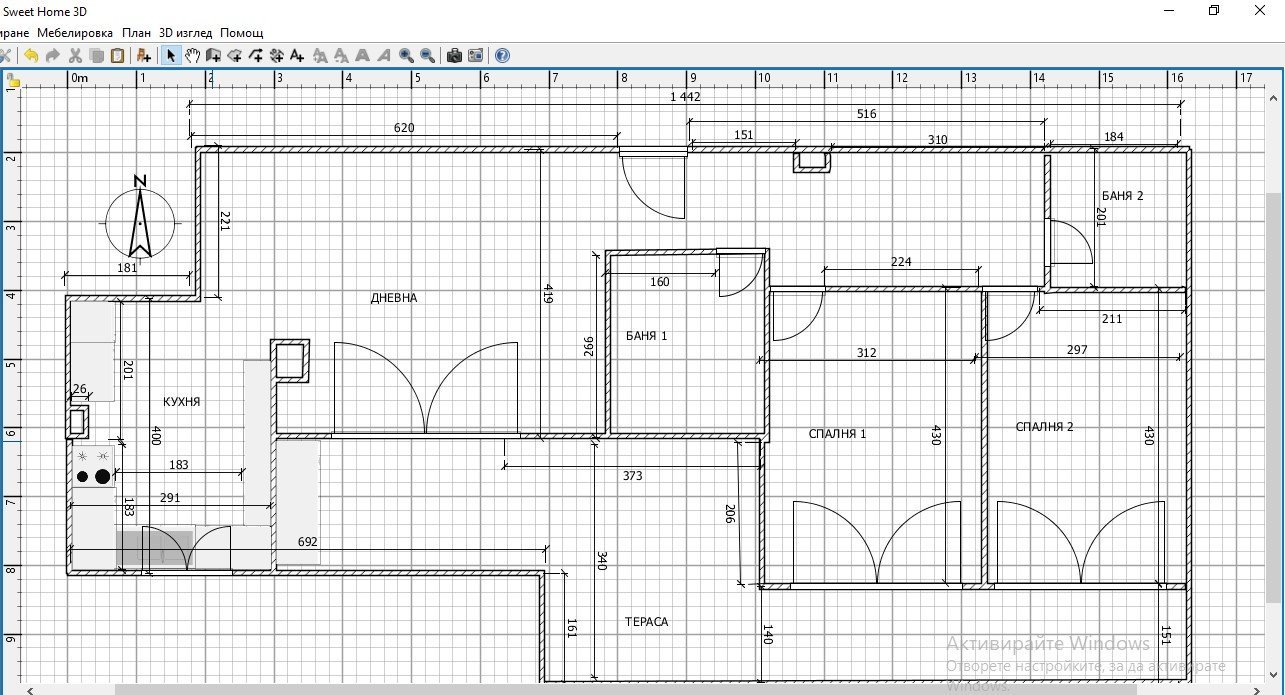Viewport: 1285px width, 695px height.
Task: Select the Create dimensions tool
Action: coord(277,56)
